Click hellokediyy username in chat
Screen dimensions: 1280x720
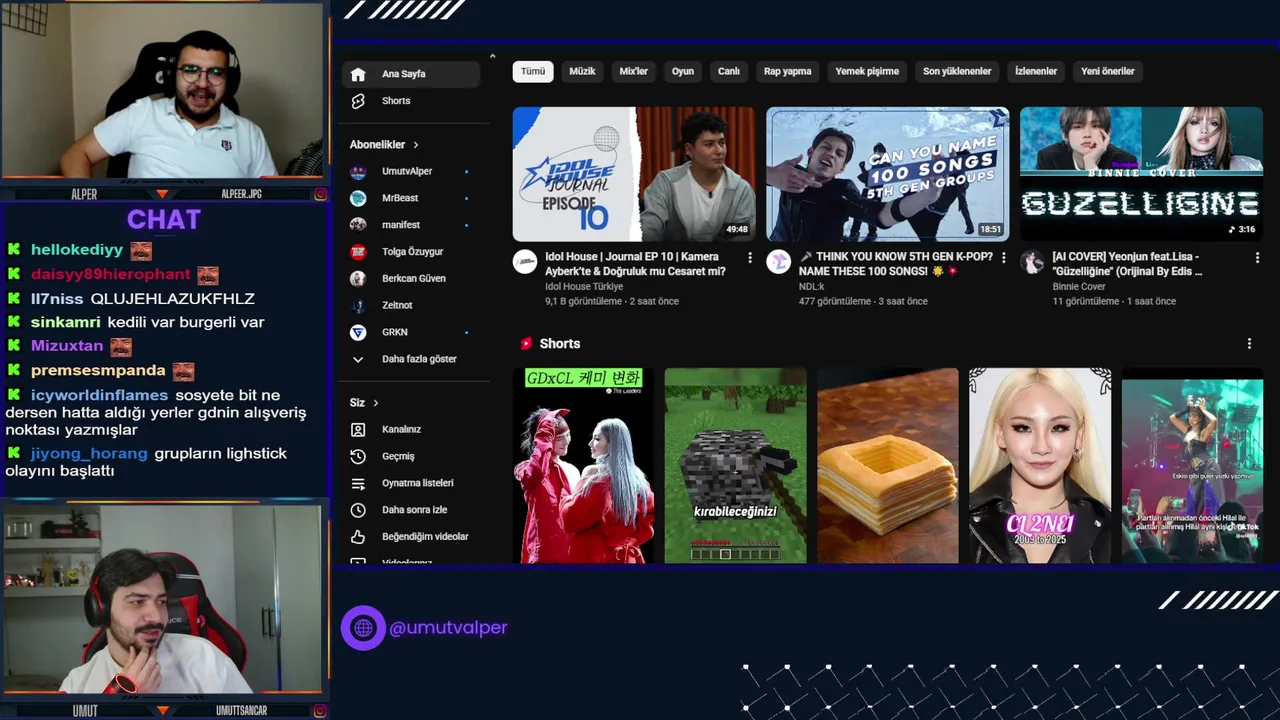[x=77, y=250]
